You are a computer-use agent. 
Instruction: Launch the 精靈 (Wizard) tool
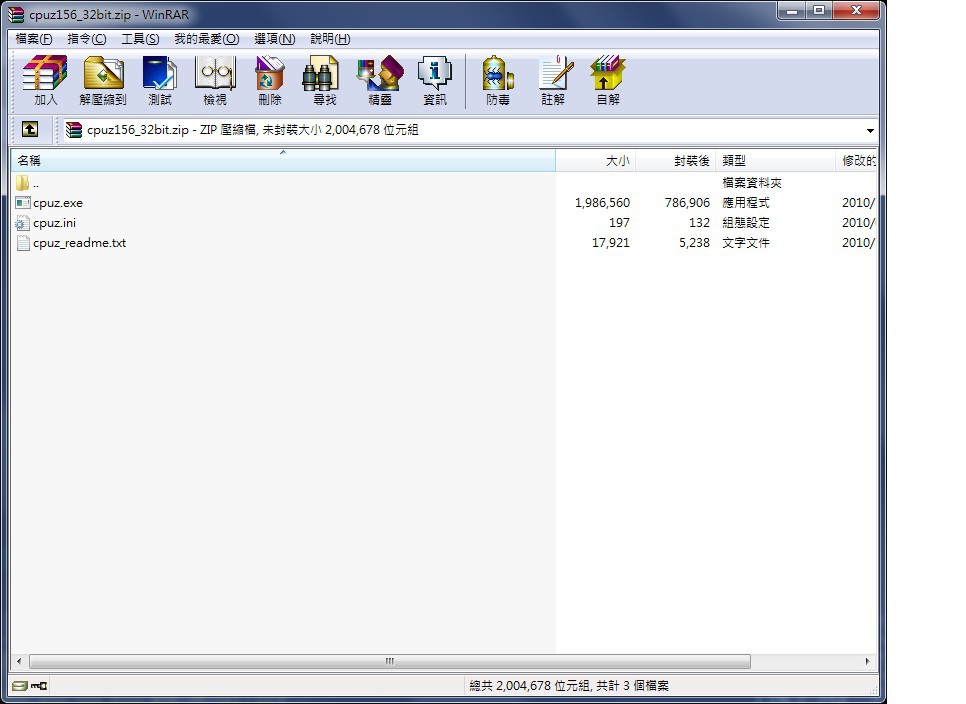(x=380, y=80)
